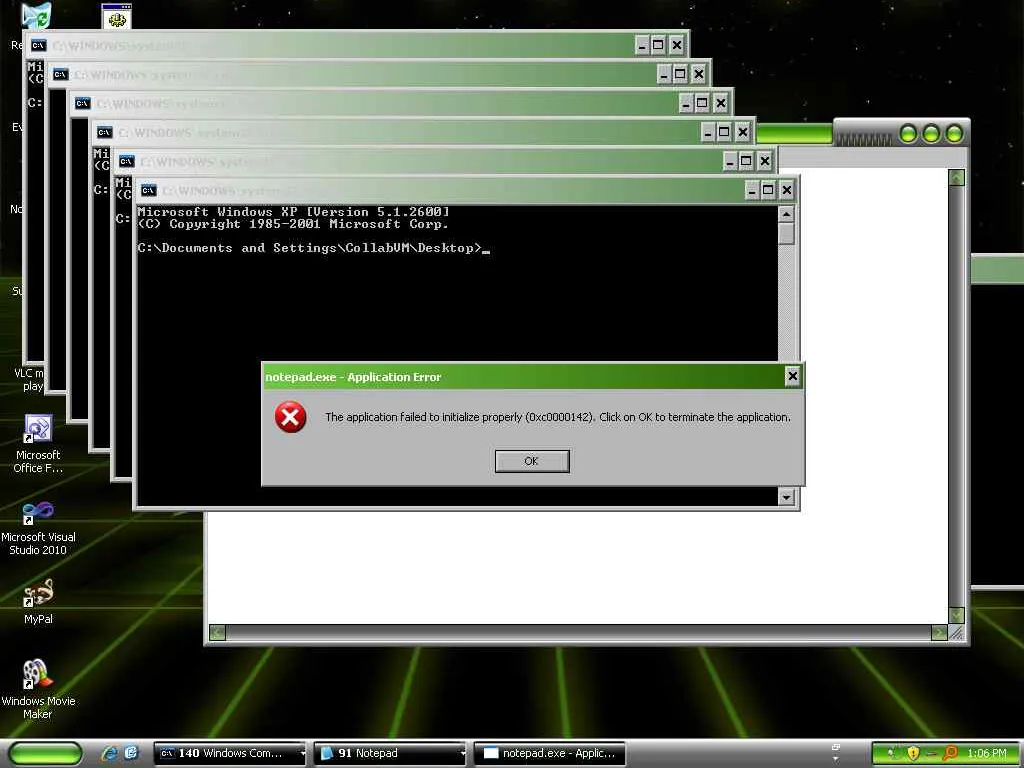1024x768 pixels.
Task: Select the Recycle Bin desktop icon
Action: point(35,17)
